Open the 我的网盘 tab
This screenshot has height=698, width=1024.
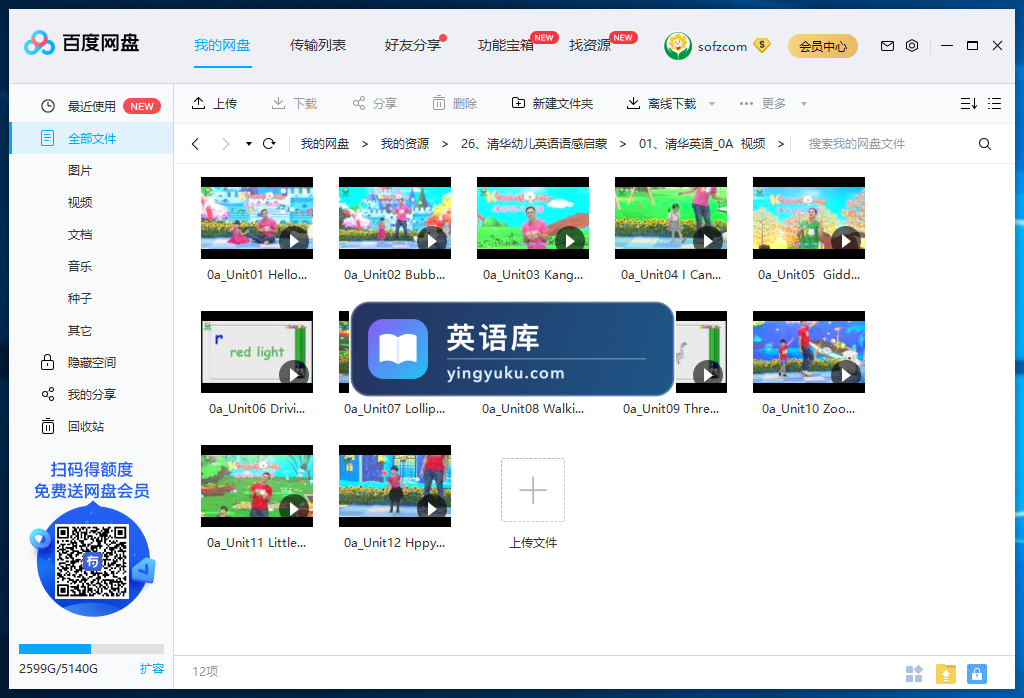coord(222,45)
